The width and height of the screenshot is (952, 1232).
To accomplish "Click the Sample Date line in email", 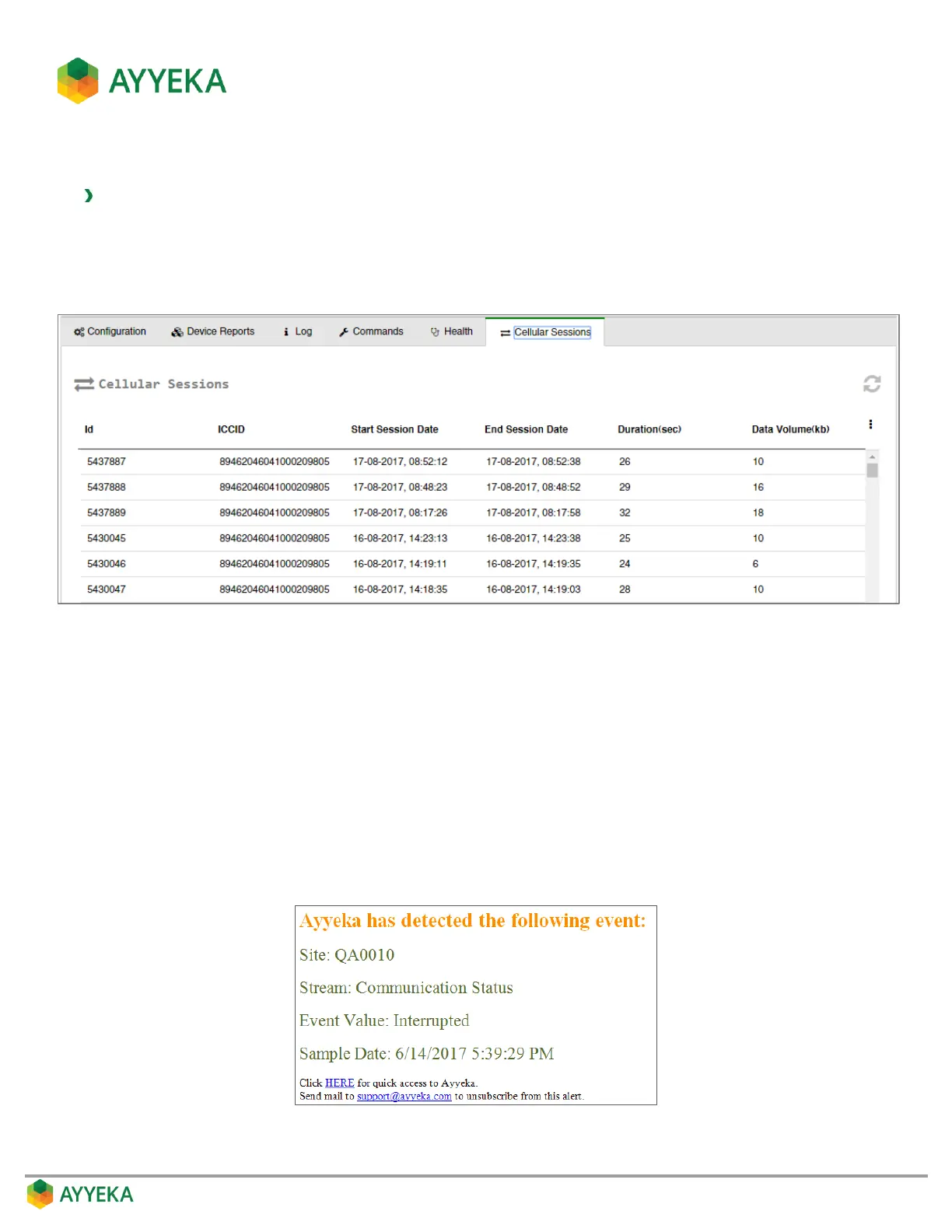I will 426,1054.
